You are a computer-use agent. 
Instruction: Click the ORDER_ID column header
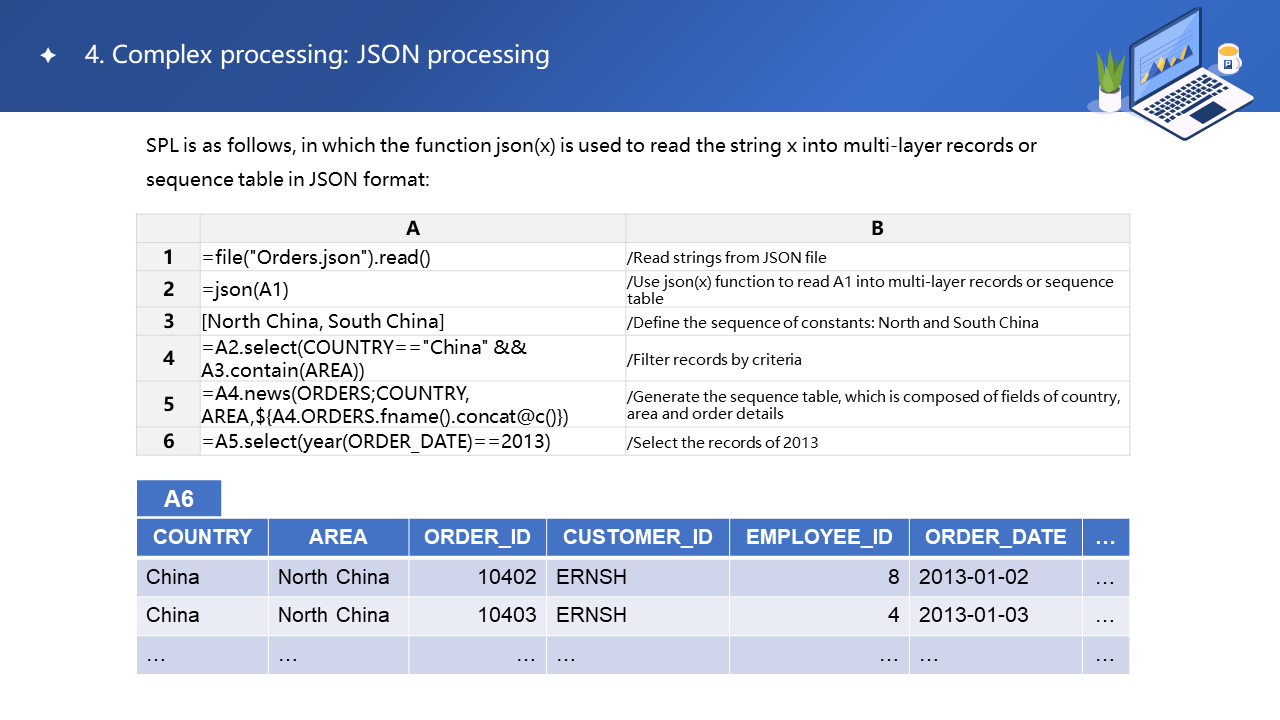click(x=477, y=537)
